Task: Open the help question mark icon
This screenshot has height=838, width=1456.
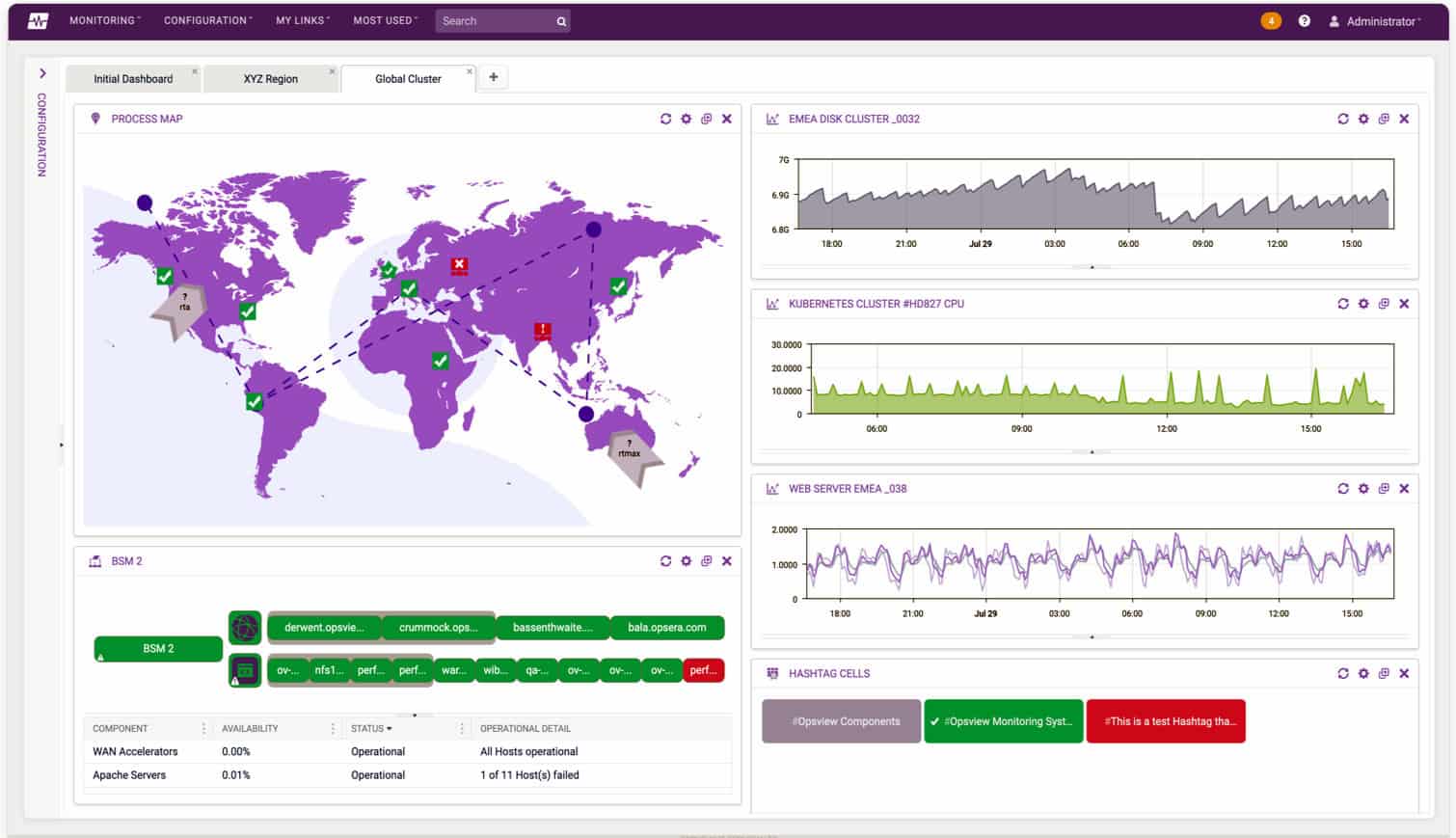Action: (1304, 20)
